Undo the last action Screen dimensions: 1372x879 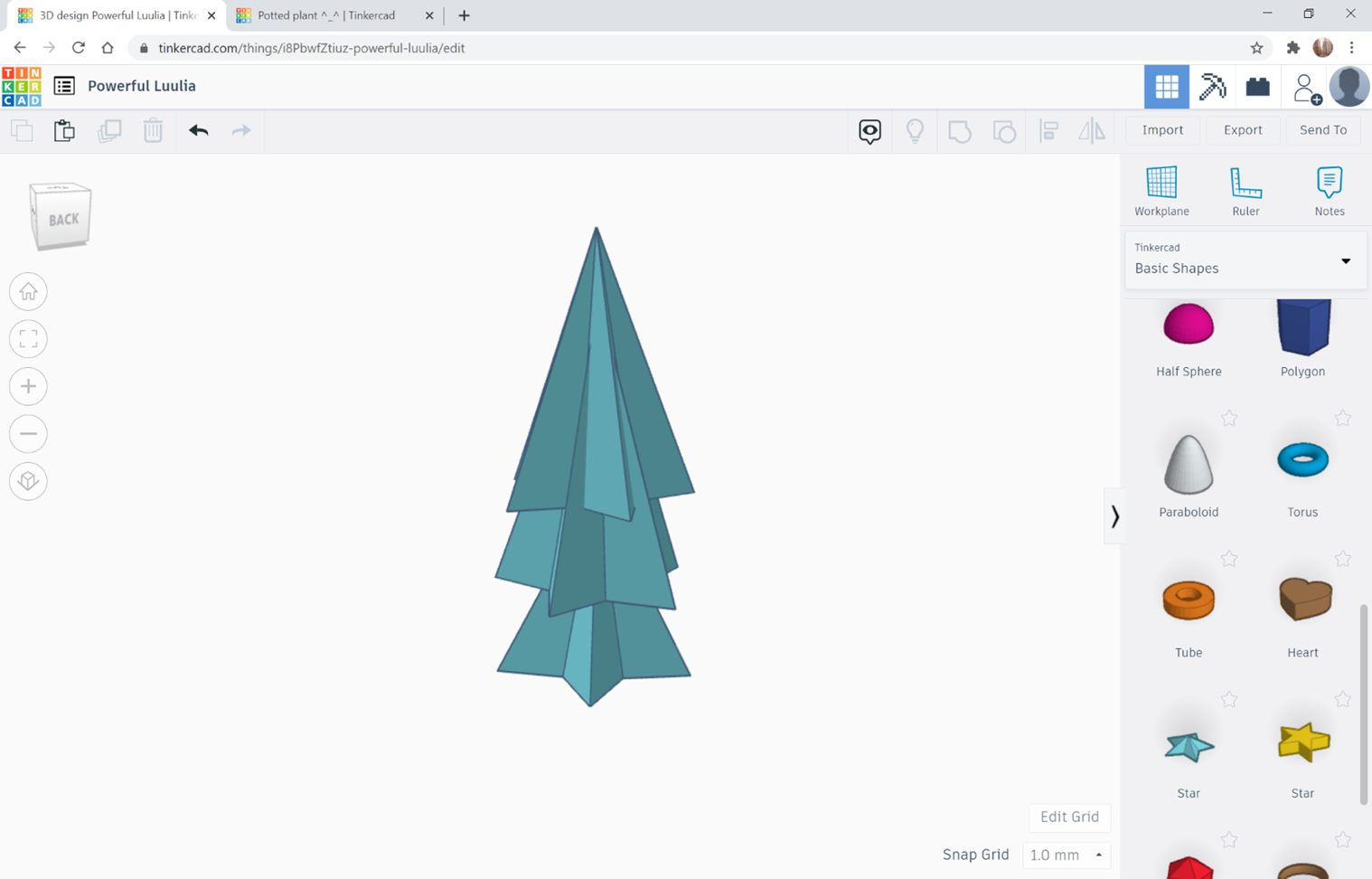point(199,130)
